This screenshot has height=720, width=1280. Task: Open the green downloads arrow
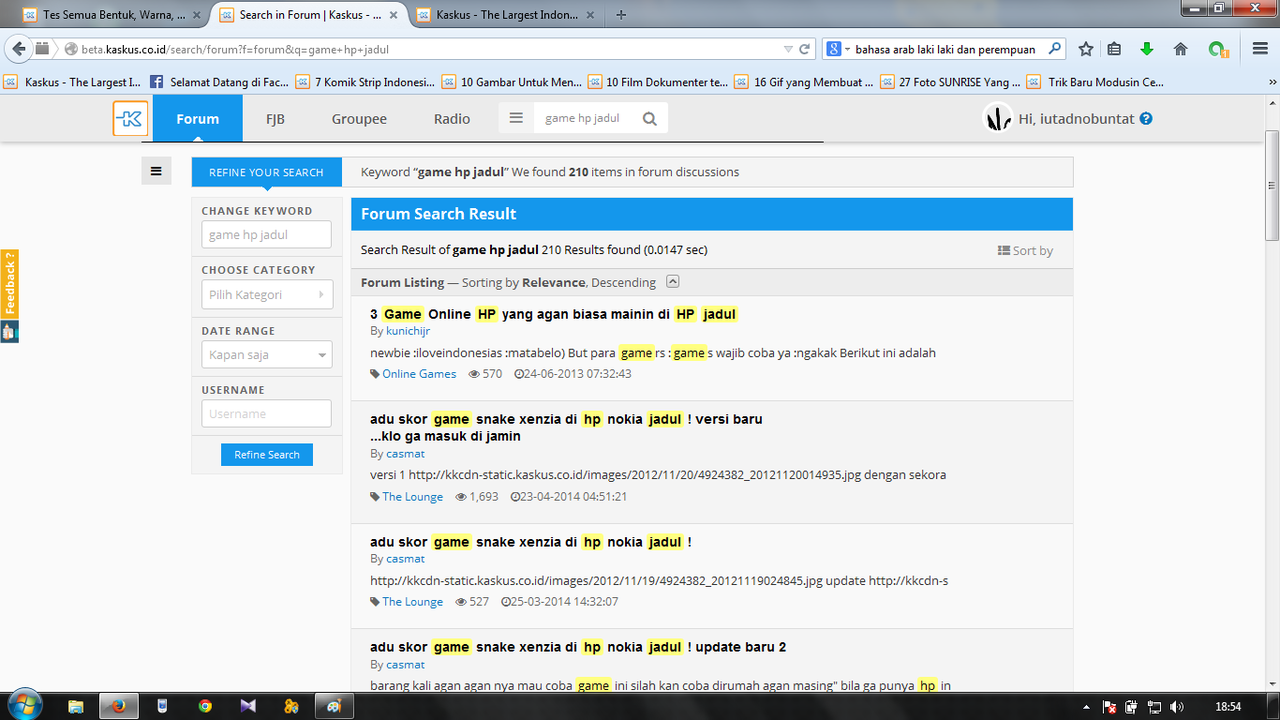pos(1147,49)
